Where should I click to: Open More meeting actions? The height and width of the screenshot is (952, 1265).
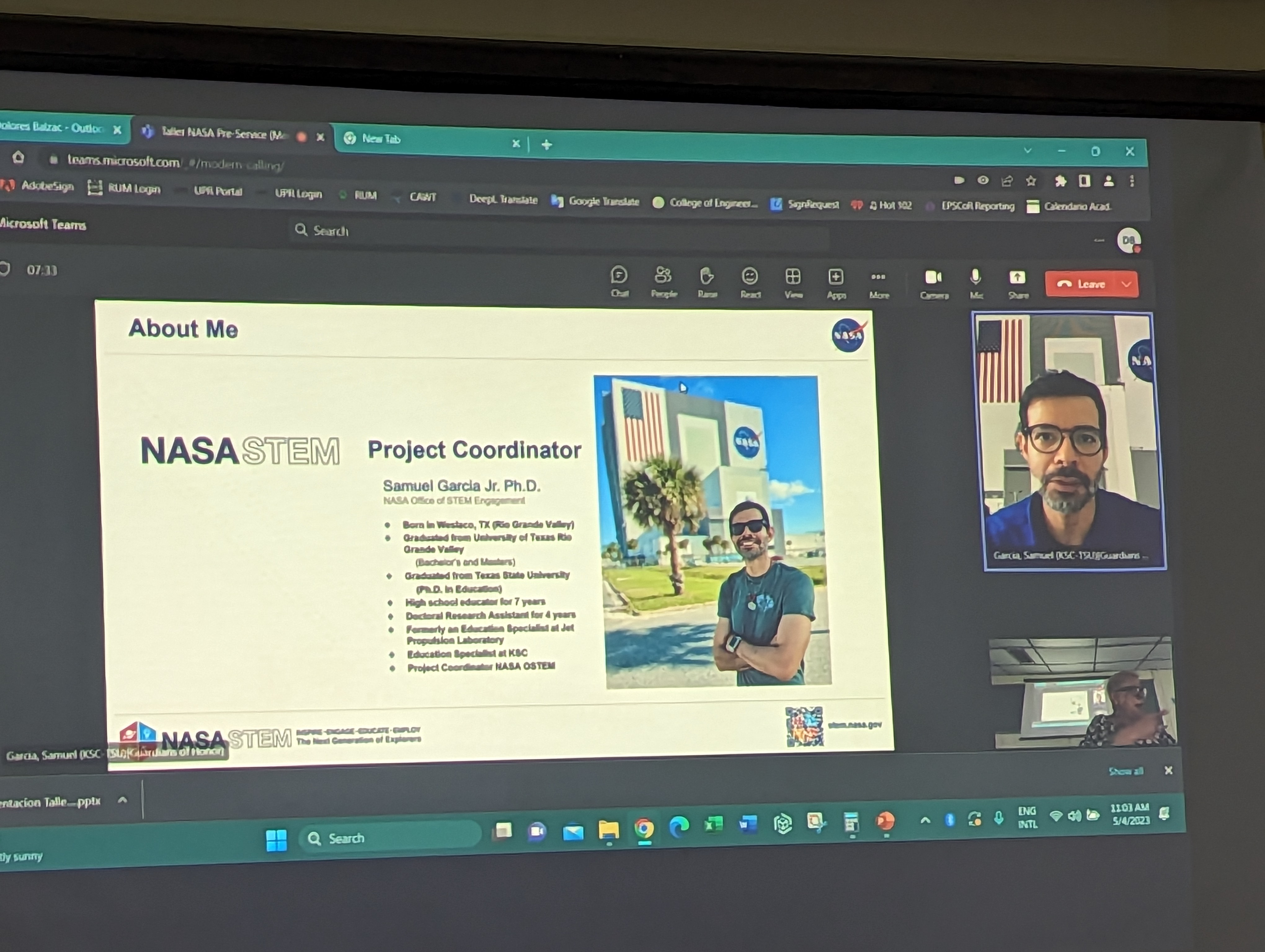[879, 284]
